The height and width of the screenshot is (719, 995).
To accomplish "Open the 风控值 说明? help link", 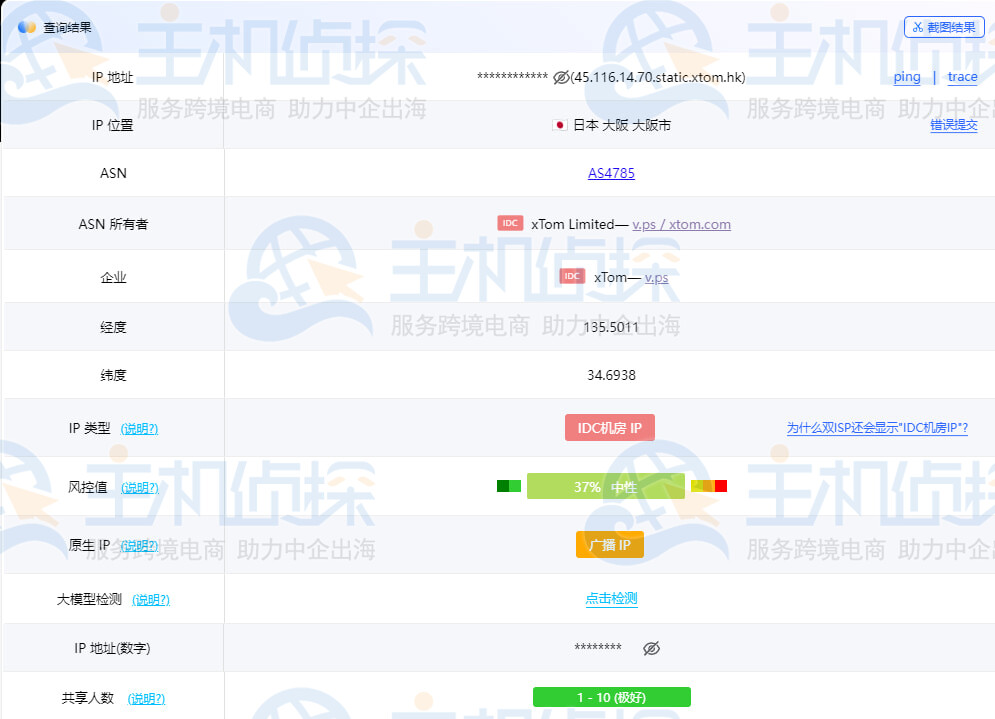I will 139,488.
